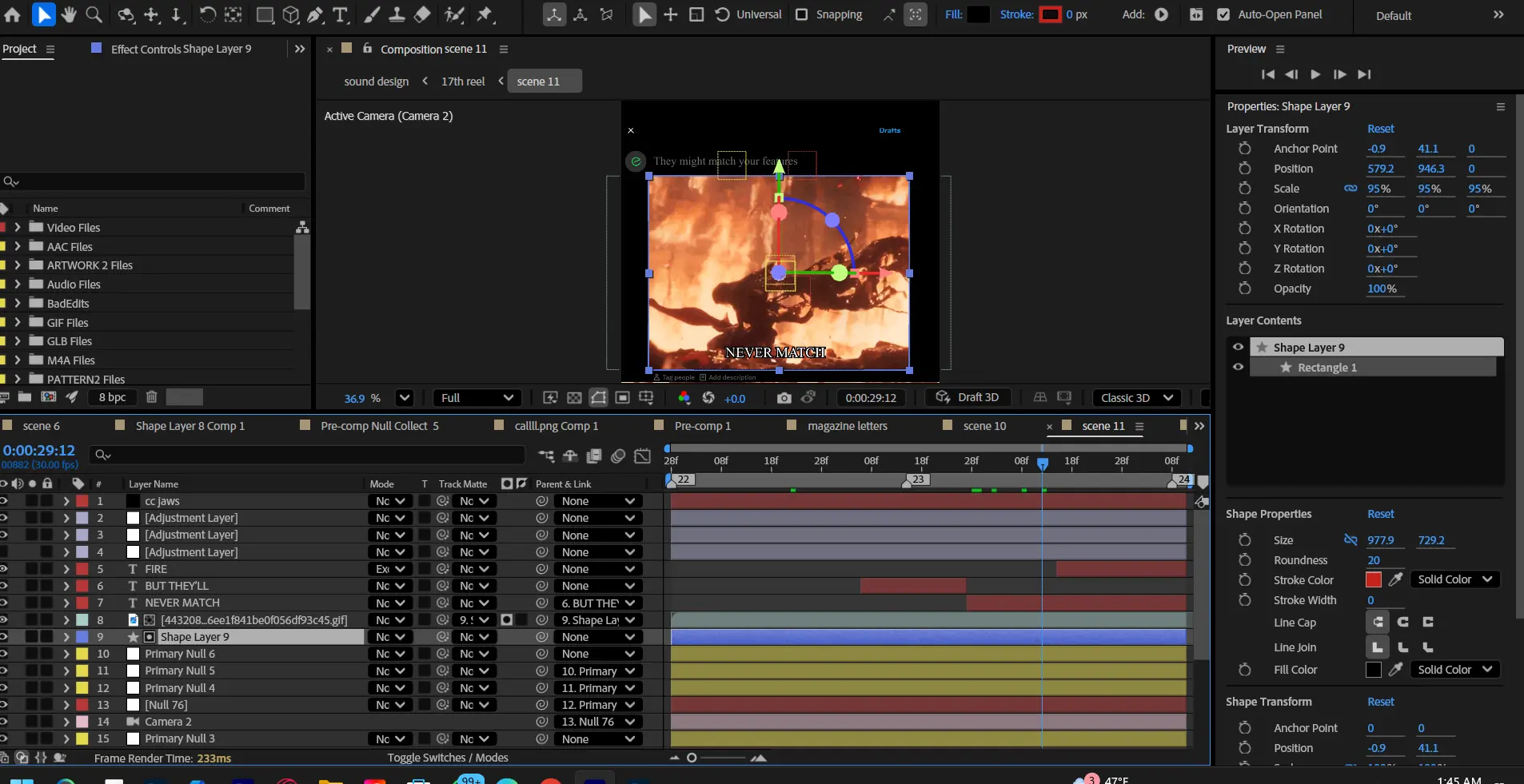Uncheck Auto-Open Panel checkbox
Image resolution: width=1524 pixels, height=784 pixels.
(1223, 14)
